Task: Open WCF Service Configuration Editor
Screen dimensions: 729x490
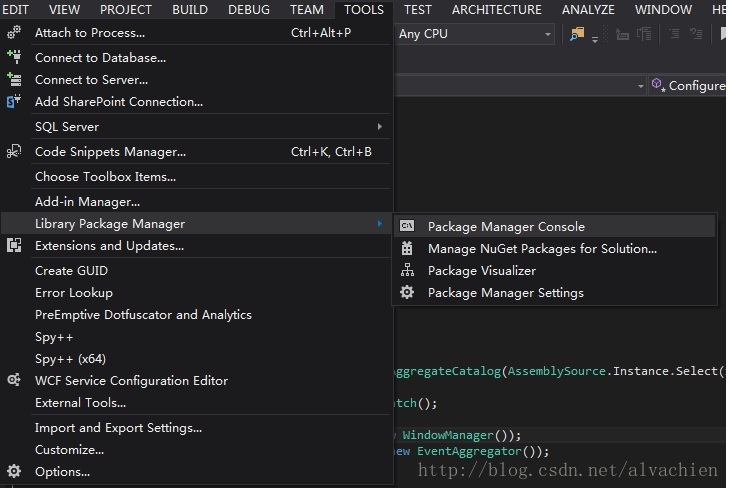Action: pyautogui.click(x=195, y=381)
